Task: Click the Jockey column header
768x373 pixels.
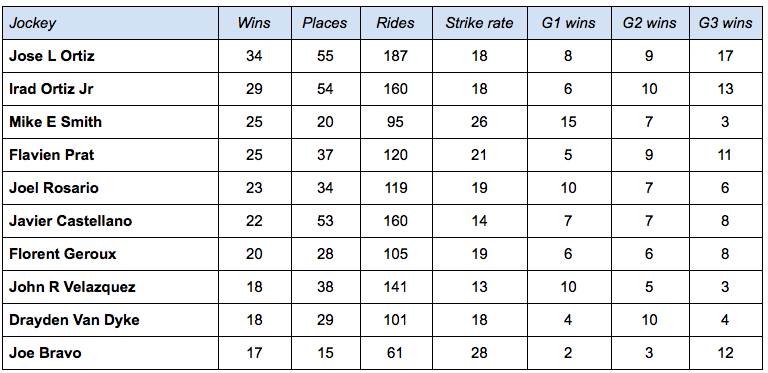Action: (x=111, y=23)
